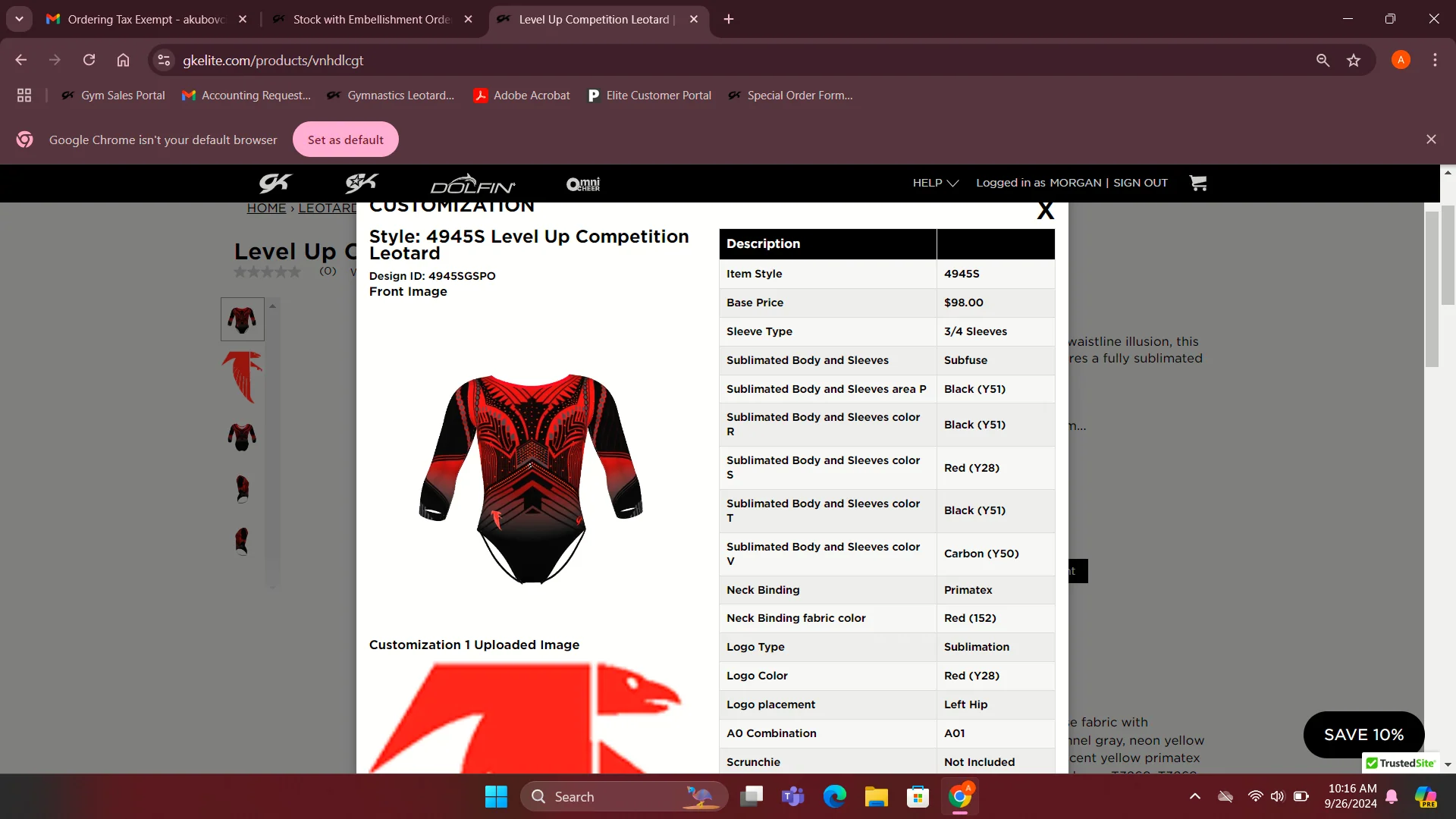Select the first leotard front thumbnail

tap(243, 319)
